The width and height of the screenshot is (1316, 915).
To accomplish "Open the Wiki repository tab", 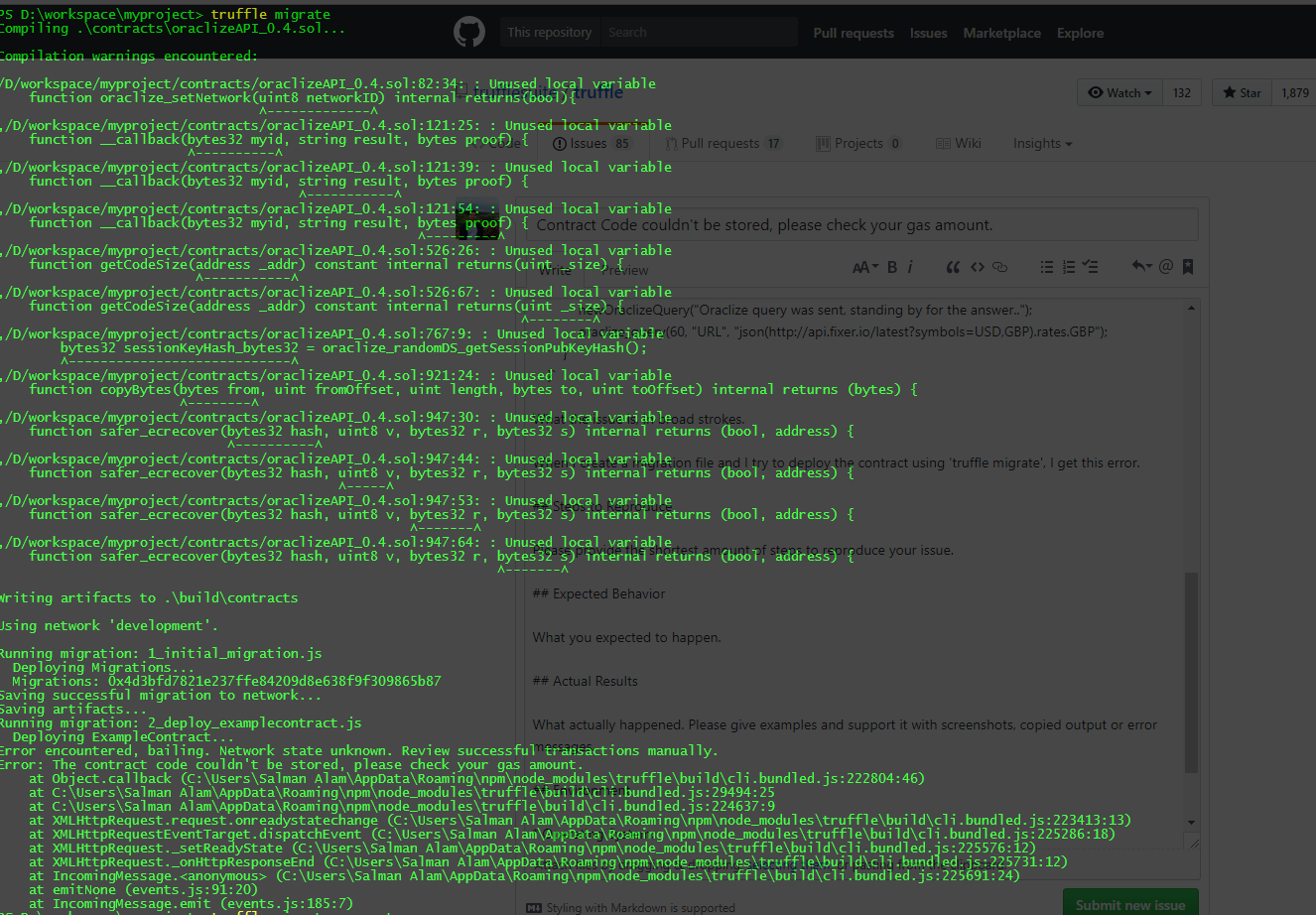I will pyautogui.click(x=959, y=143).
